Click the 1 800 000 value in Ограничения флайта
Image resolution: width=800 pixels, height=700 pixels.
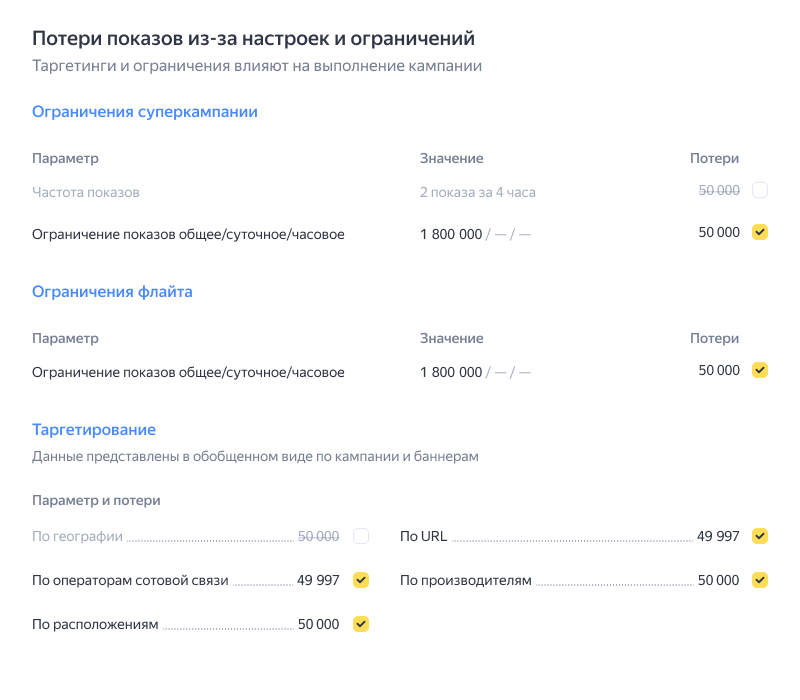451,372
